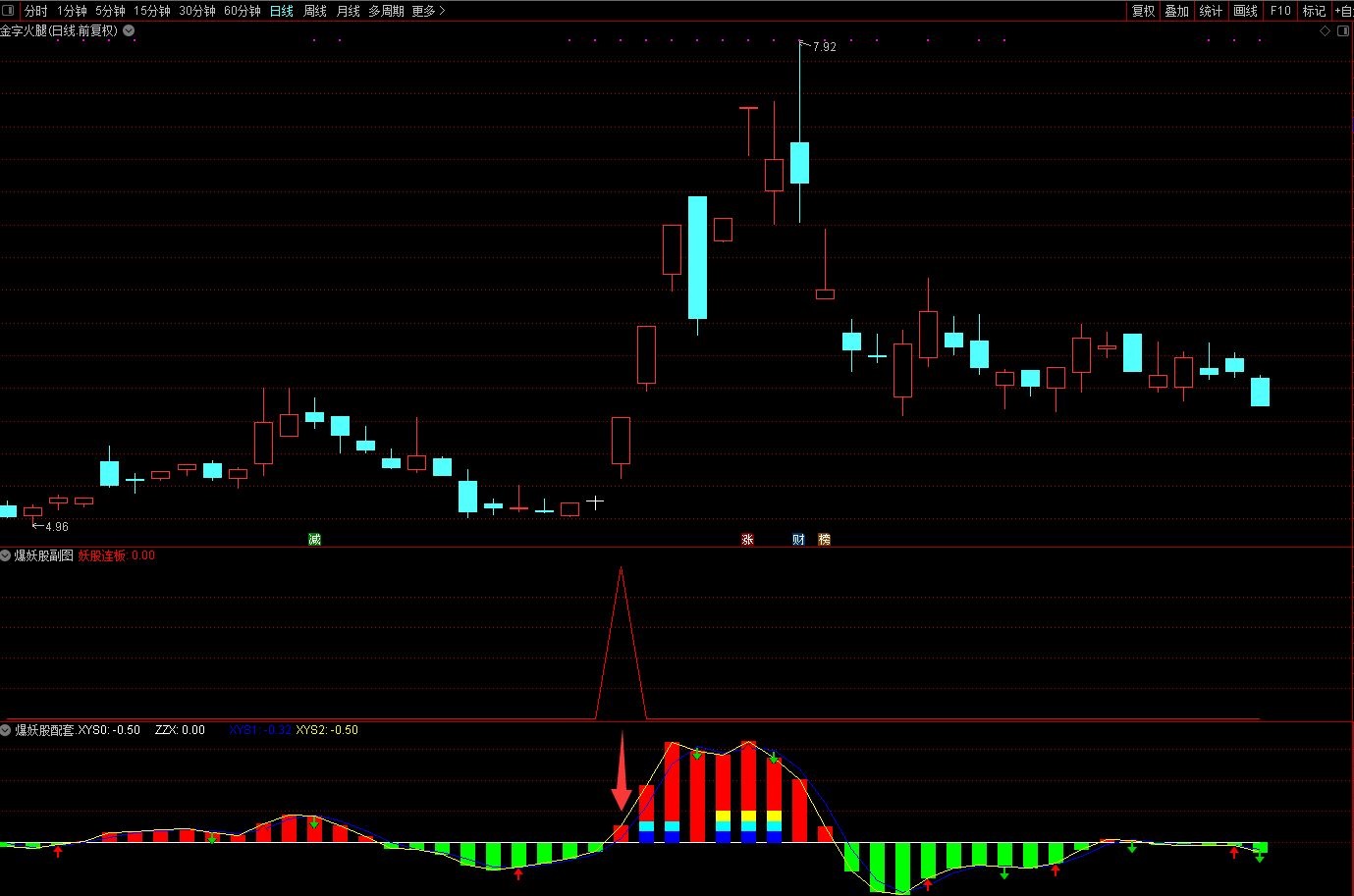Image resolution: width=1354 pixels, height=896 pixels.
Task: Open the 更多 periods dropdown
Action: [428, 11]
